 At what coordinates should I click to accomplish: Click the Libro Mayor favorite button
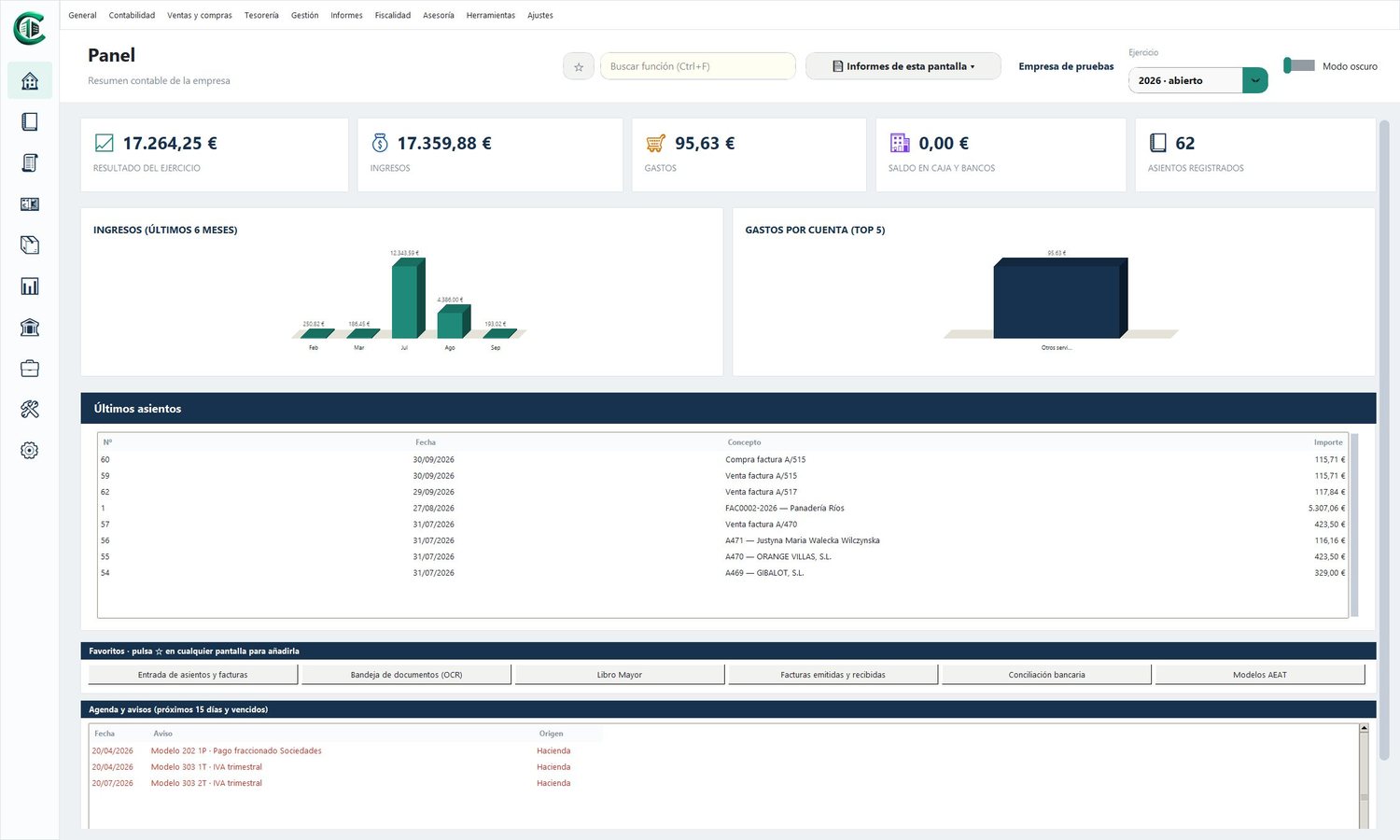point(620,675)
